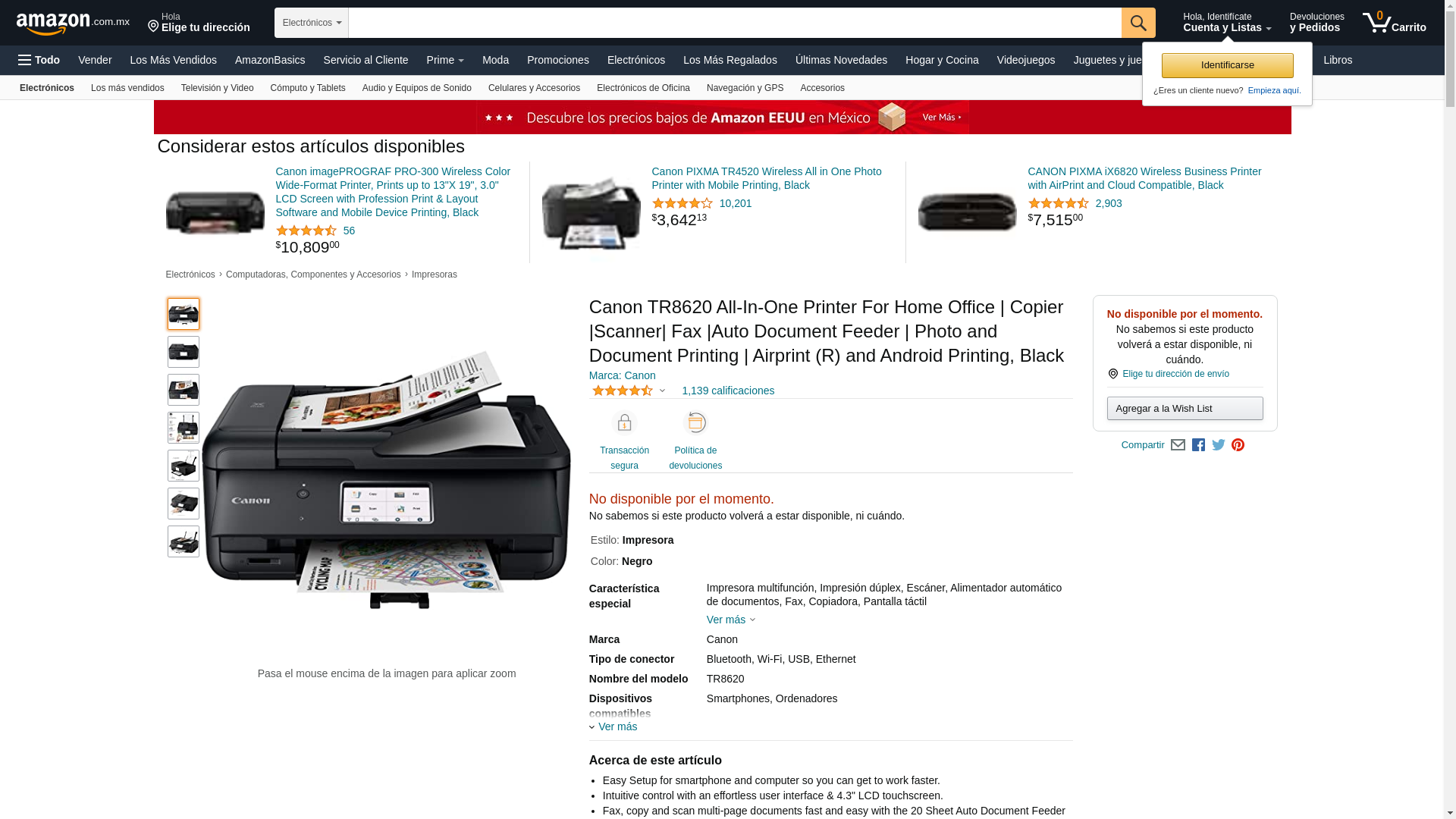This screenshot has height=819, width=1456.
Task: Expand the star rating breakdown chevron
Action: click(662, 391)
